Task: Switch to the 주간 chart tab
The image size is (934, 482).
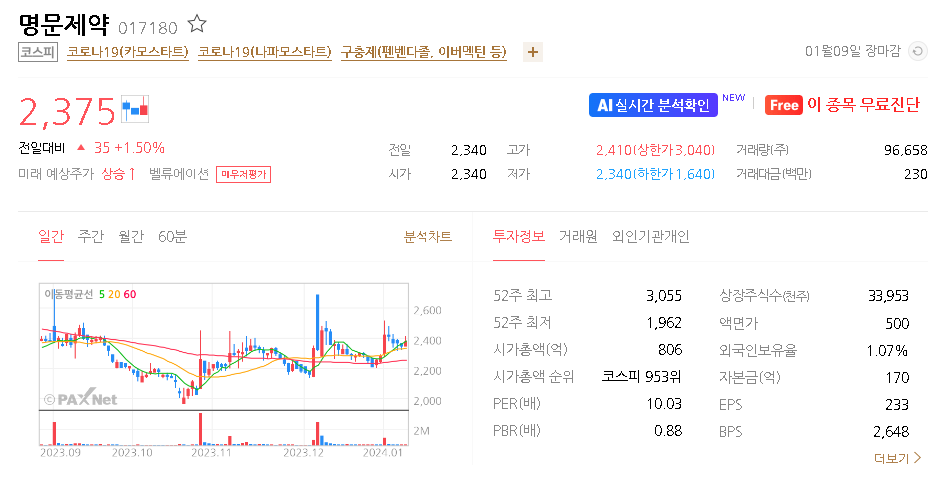Action: [91, 237]
